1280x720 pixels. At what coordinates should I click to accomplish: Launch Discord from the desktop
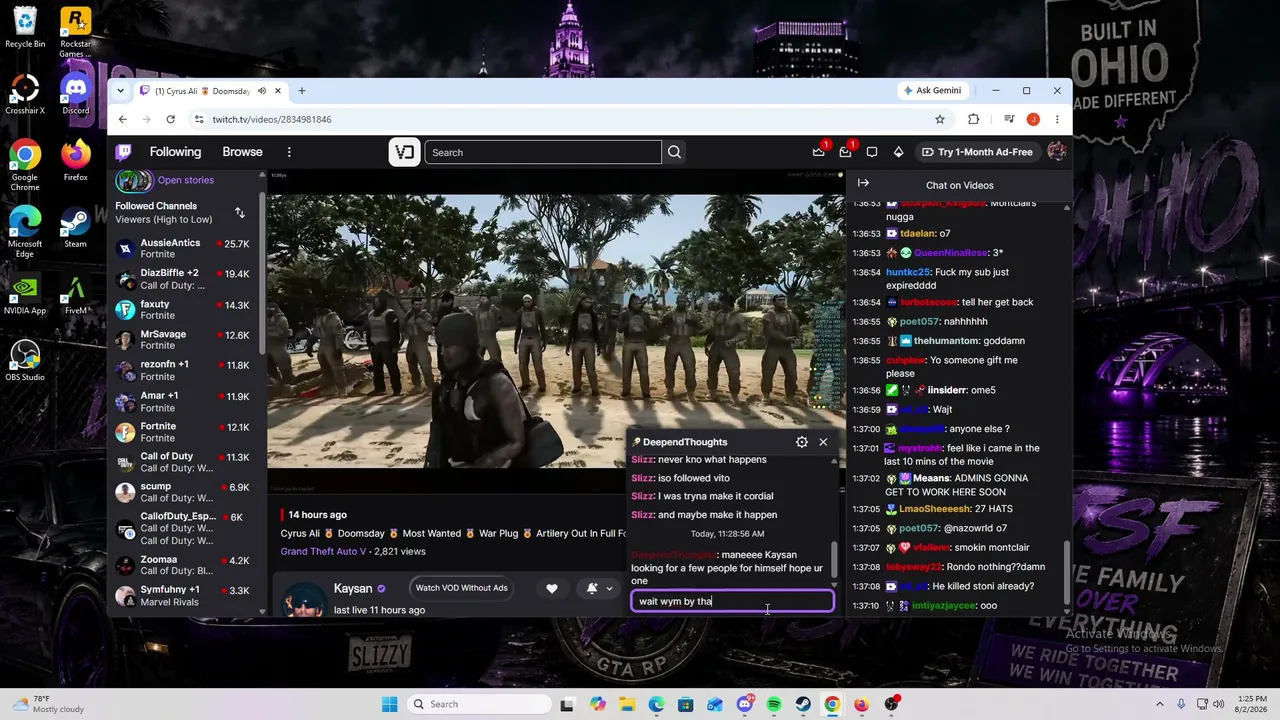75,95
